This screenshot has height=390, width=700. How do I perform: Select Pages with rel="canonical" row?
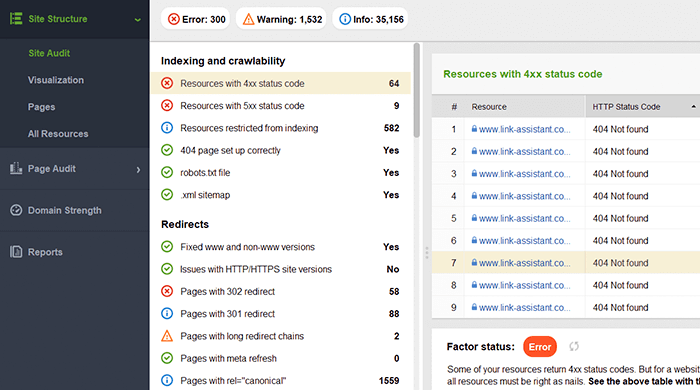[281, 381]
